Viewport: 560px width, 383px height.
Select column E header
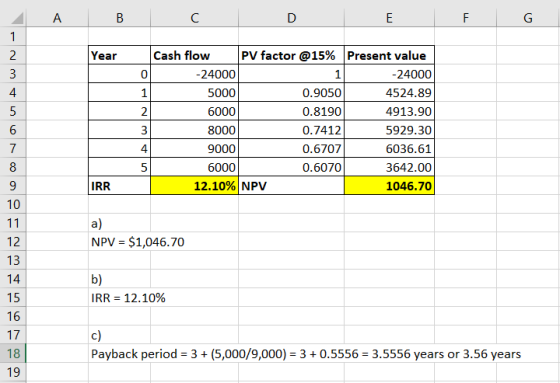[x=390, y=18]
